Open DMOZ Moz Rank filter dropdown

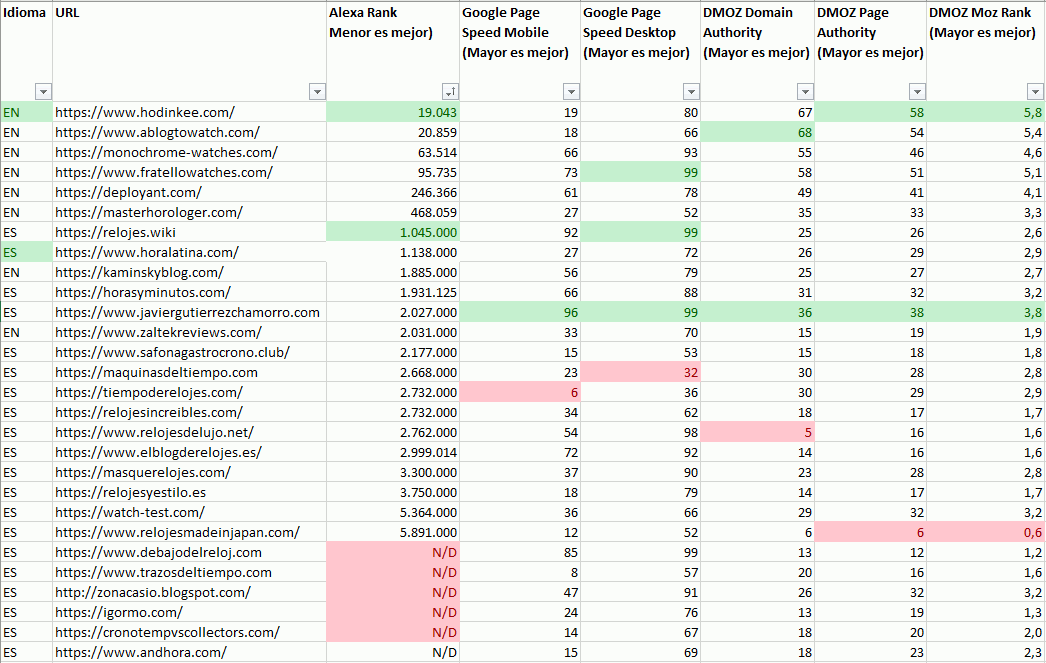click(x=1036, y=91)
